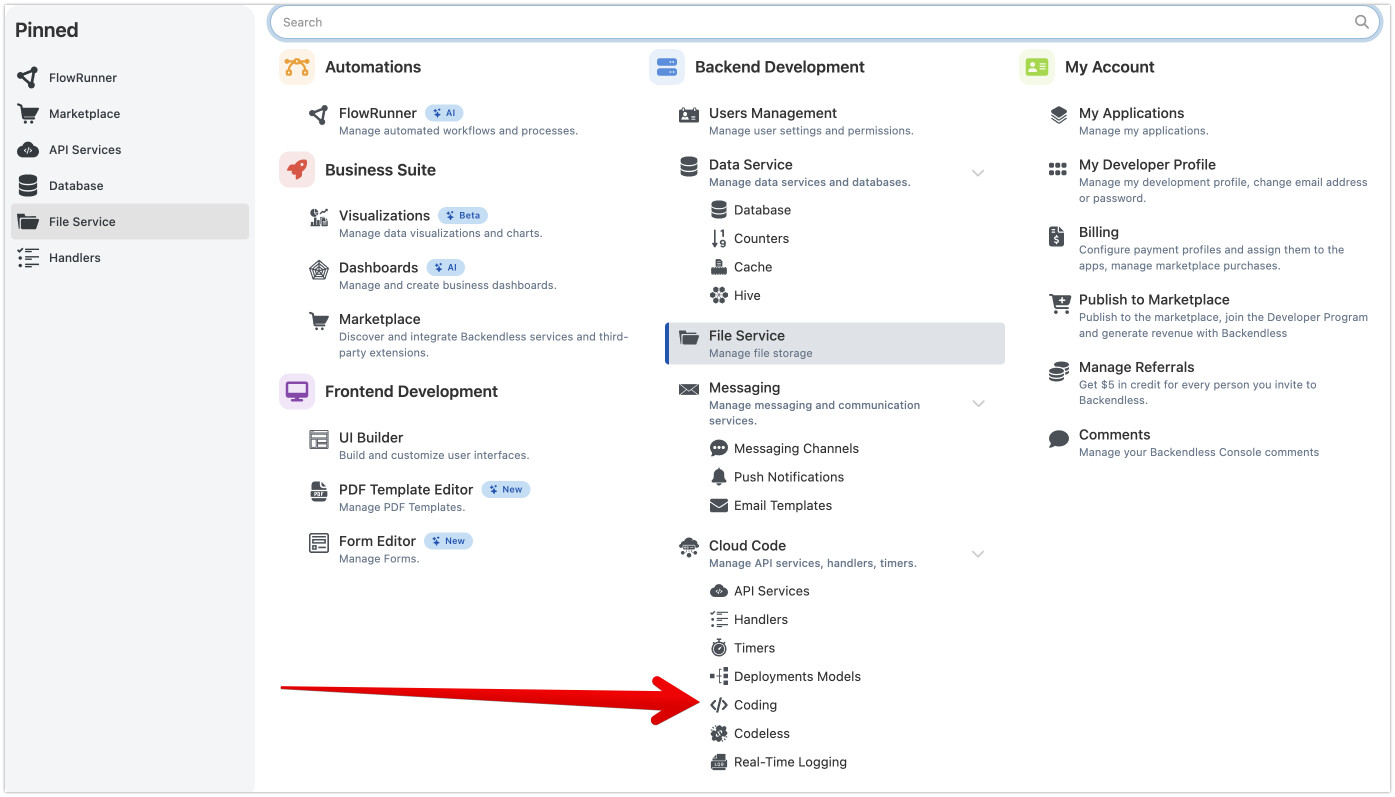Click the Backend Development server icon

(x=667, y=67)
